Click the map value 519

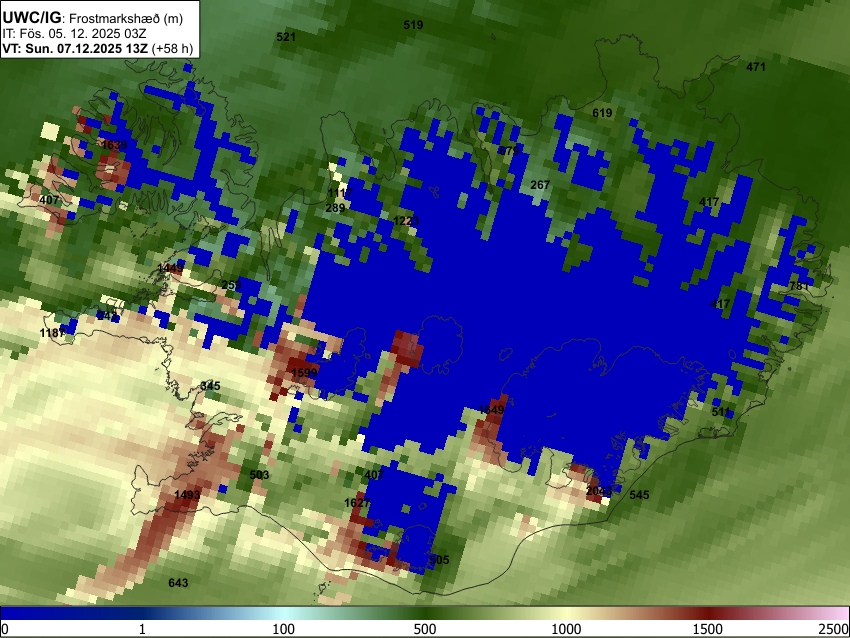pyautogui.click(x=414, y=24)
